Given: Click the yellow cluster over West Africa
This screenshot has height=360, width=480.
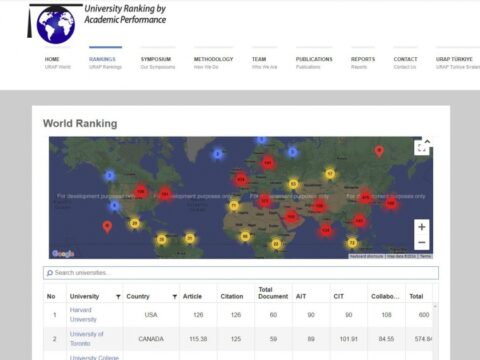Looking at the screenshot, I should tap(245, 236).
